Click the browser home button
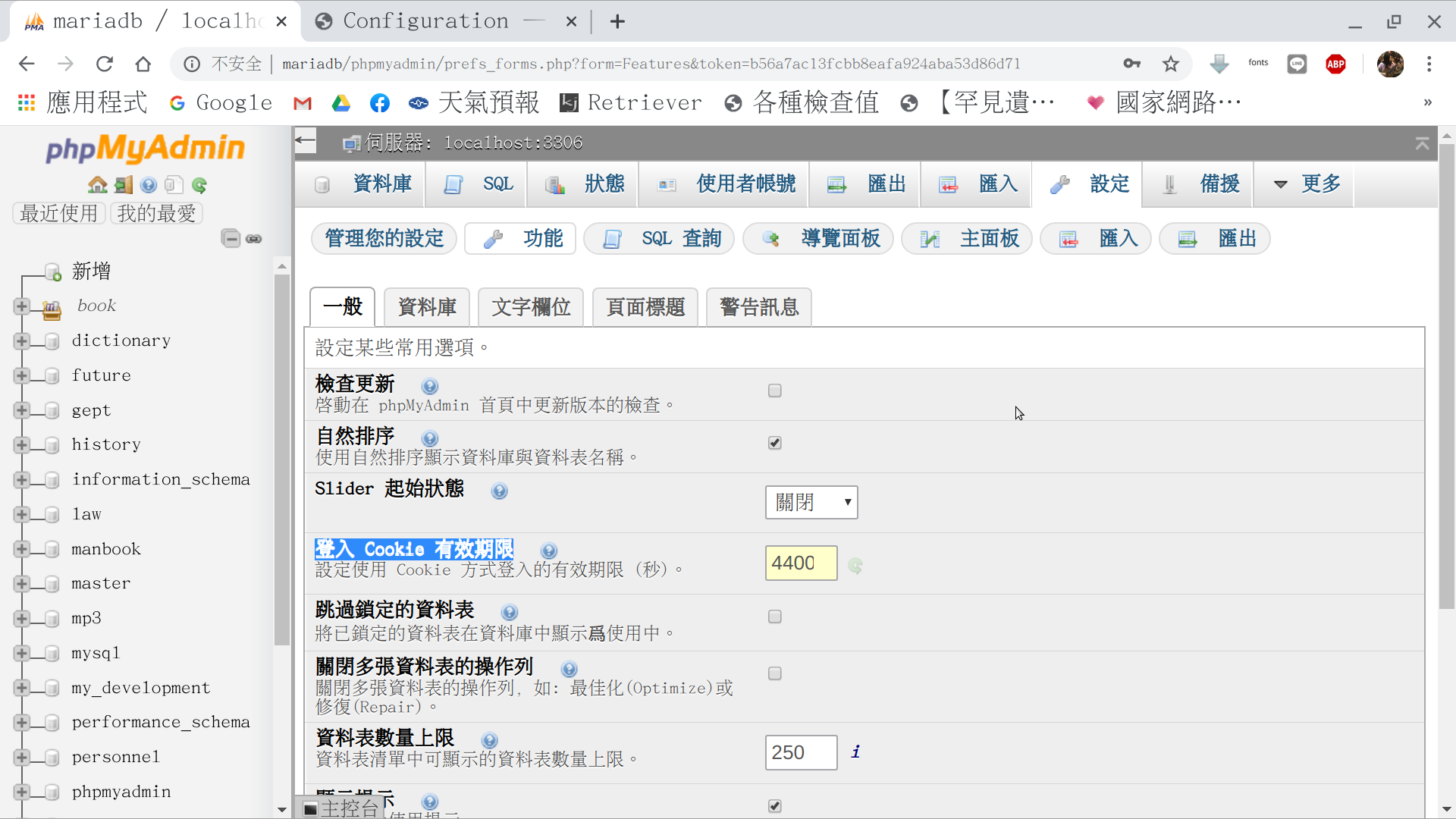 click(x=143, y=64)
